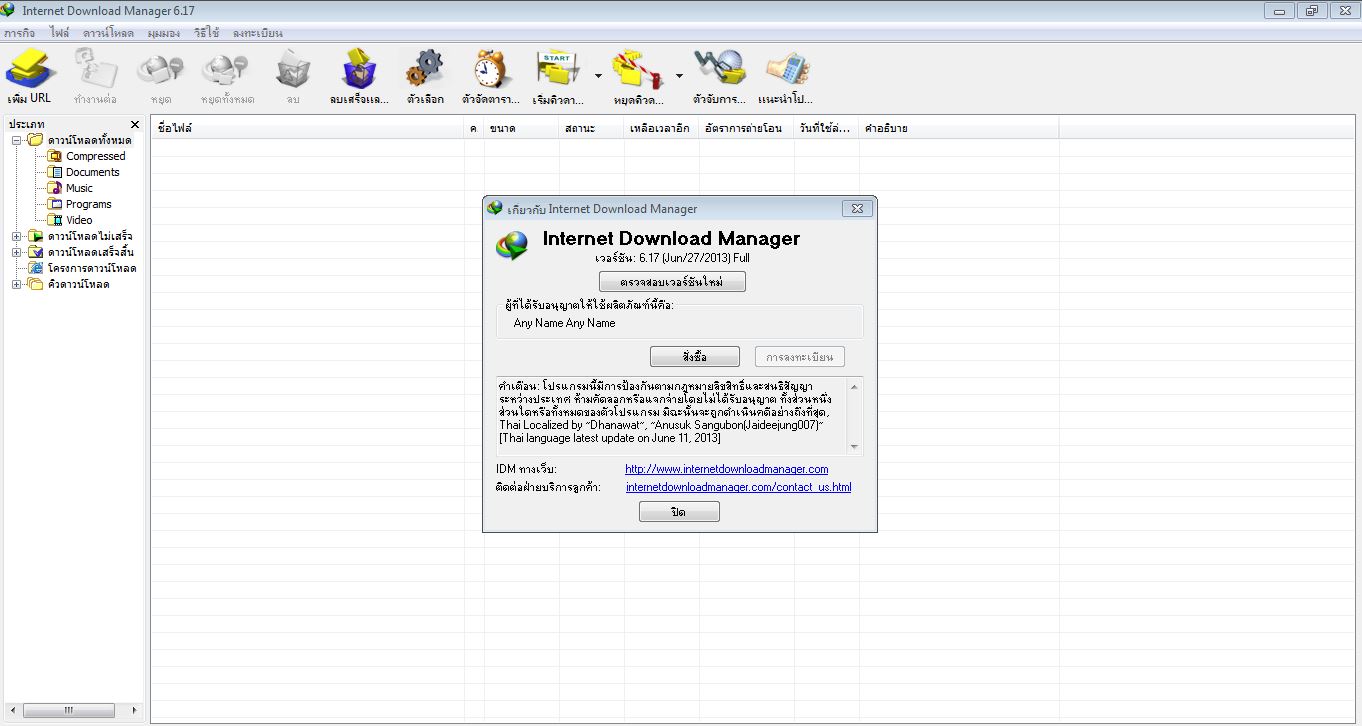The width and height of the screenshot is (1362, 726).
Task: Select the Music category icon
Action: coord(56,188)
